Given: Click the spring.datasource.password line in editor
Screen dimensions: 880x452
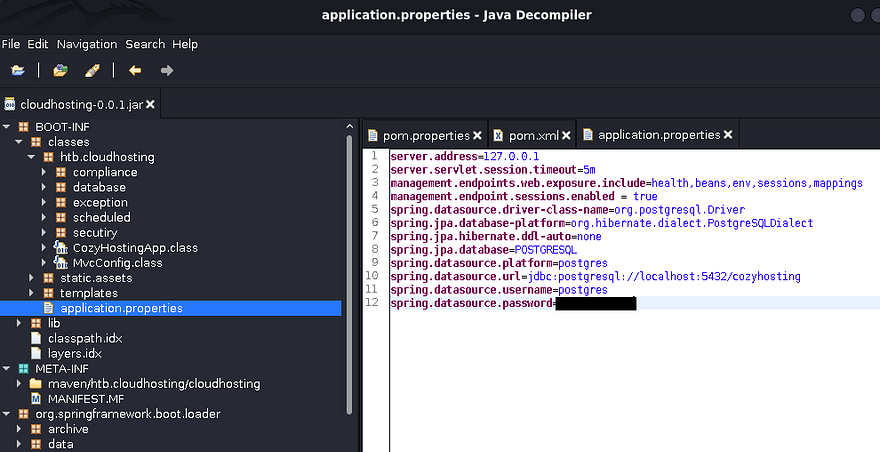Looking at the screenshot, I should click(x=470, y=303).
